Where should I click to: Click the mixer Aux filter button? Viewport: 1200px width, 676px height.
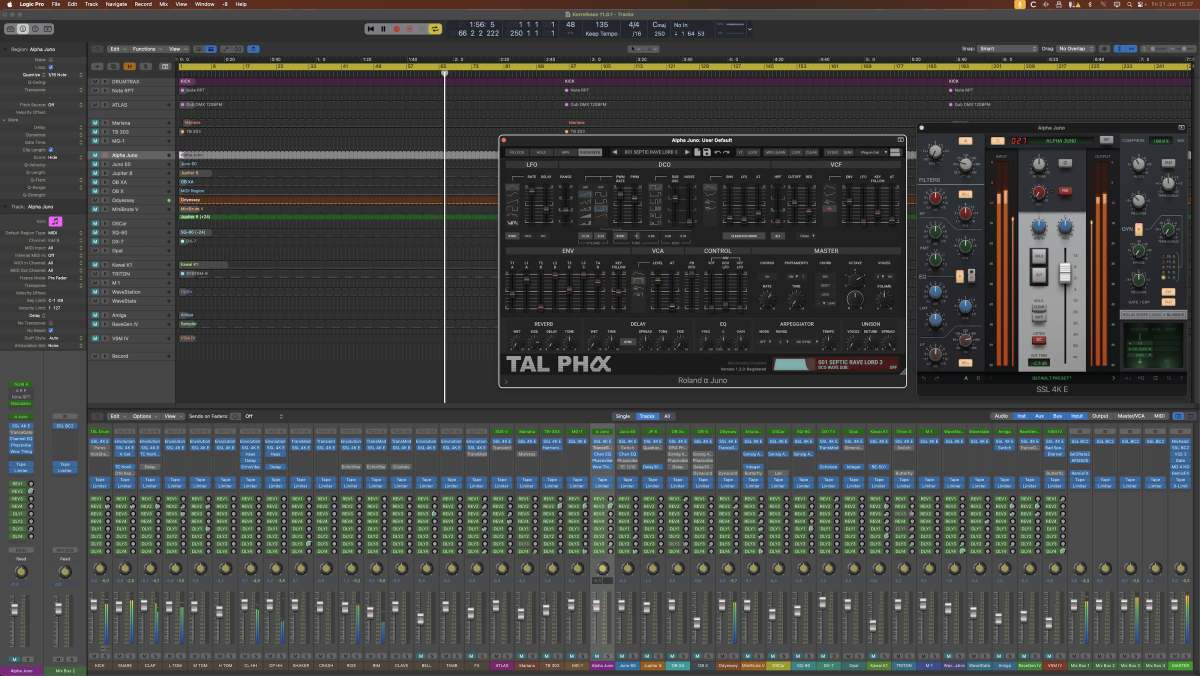point(1039,416)
